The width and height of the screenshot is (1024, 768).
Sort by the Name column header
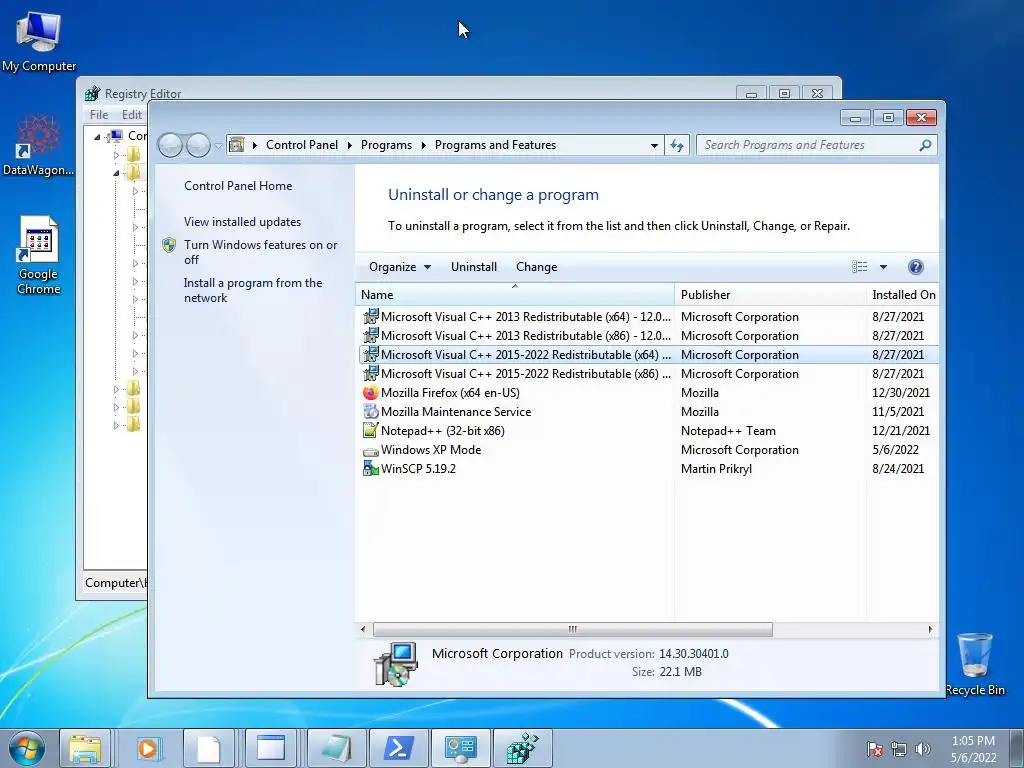pos(515,295)
